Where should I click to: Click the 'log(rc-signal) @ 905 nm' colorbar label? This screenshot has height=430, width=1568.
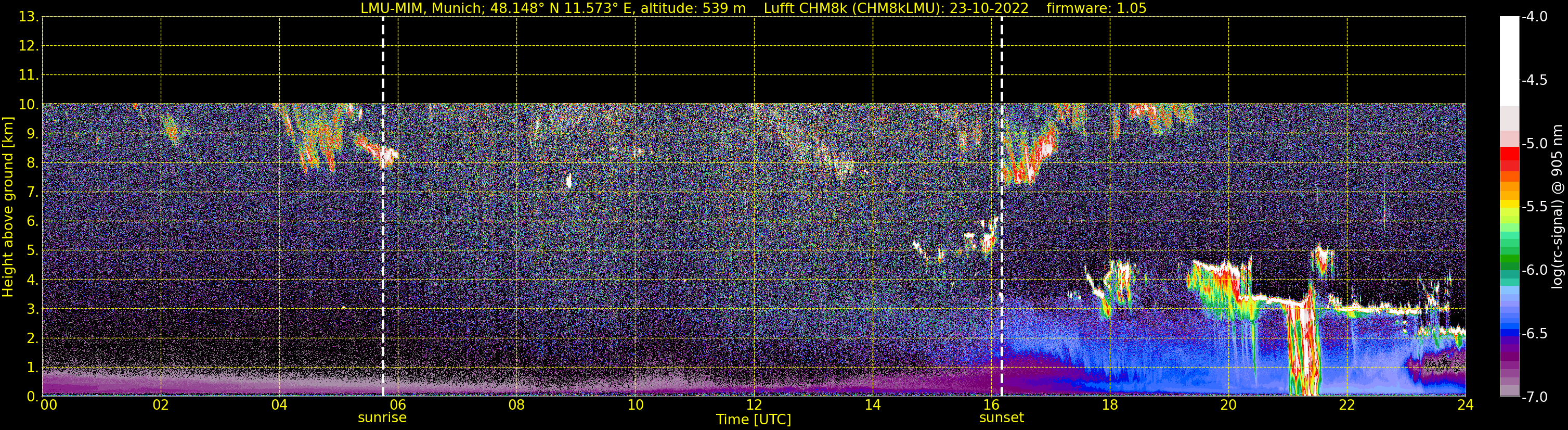(x=1557, y=207)
